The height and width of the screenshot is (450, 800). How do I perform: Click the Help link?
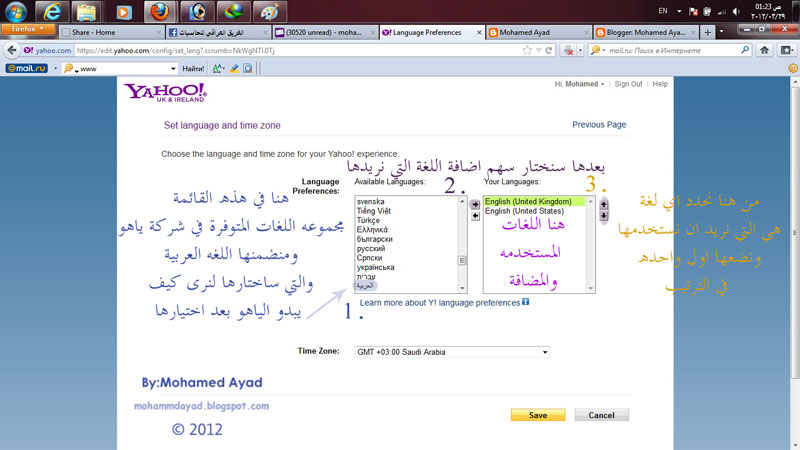click(x=660, y=84)
